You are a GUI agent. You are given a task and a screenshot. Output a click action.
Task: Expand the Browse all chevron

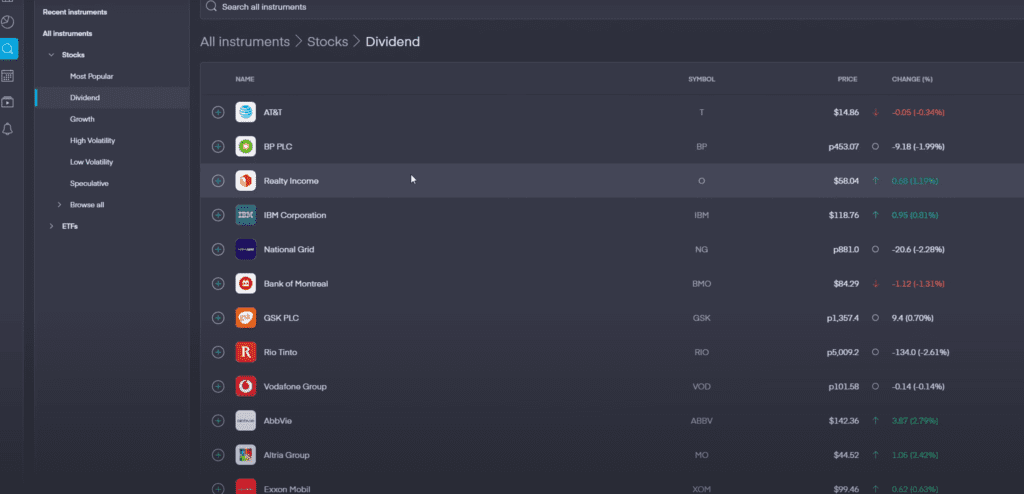(59, 205)
